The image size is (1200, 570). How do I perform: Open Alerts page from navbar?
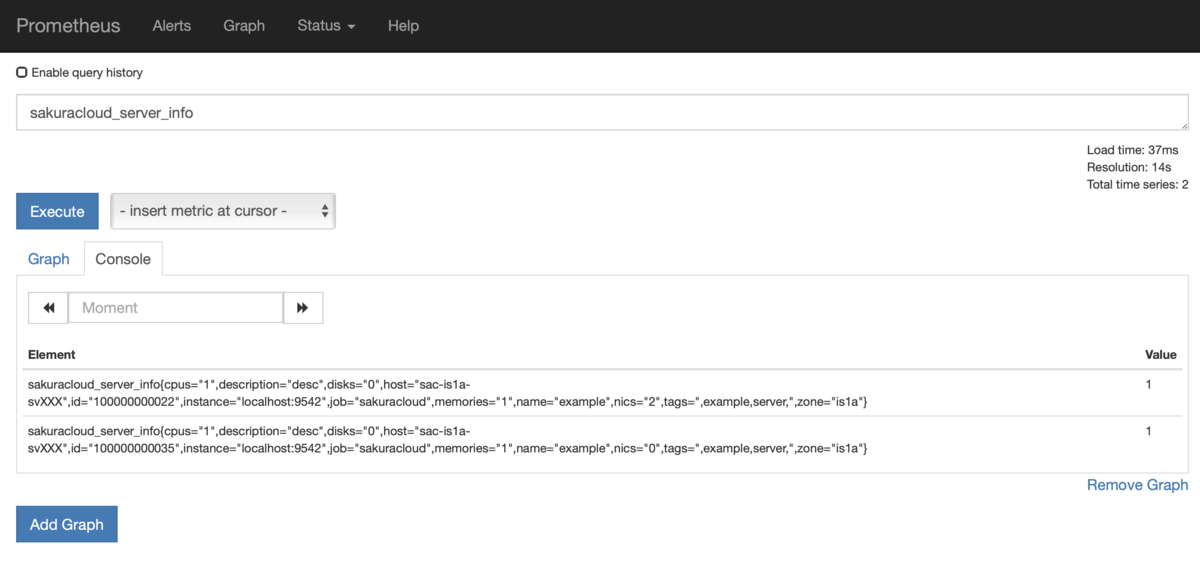coord(172,26)
